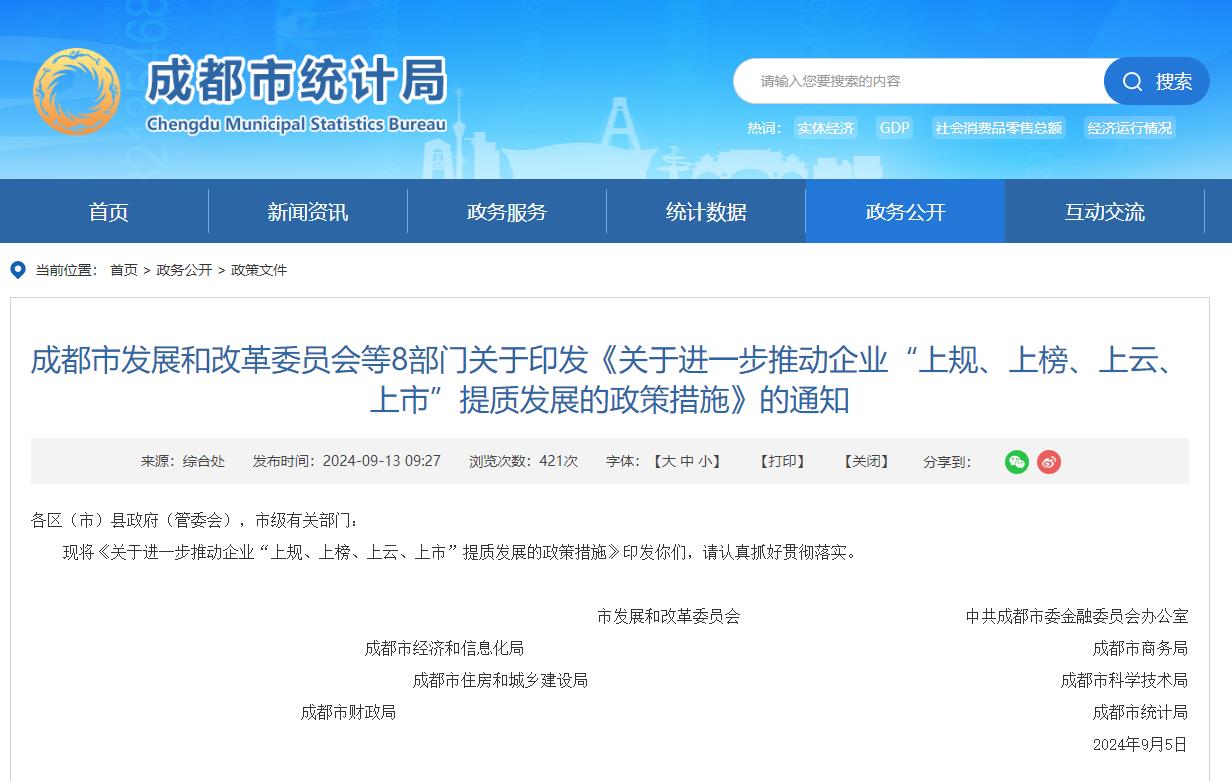Click the 分享到 label

pos(947,462)
